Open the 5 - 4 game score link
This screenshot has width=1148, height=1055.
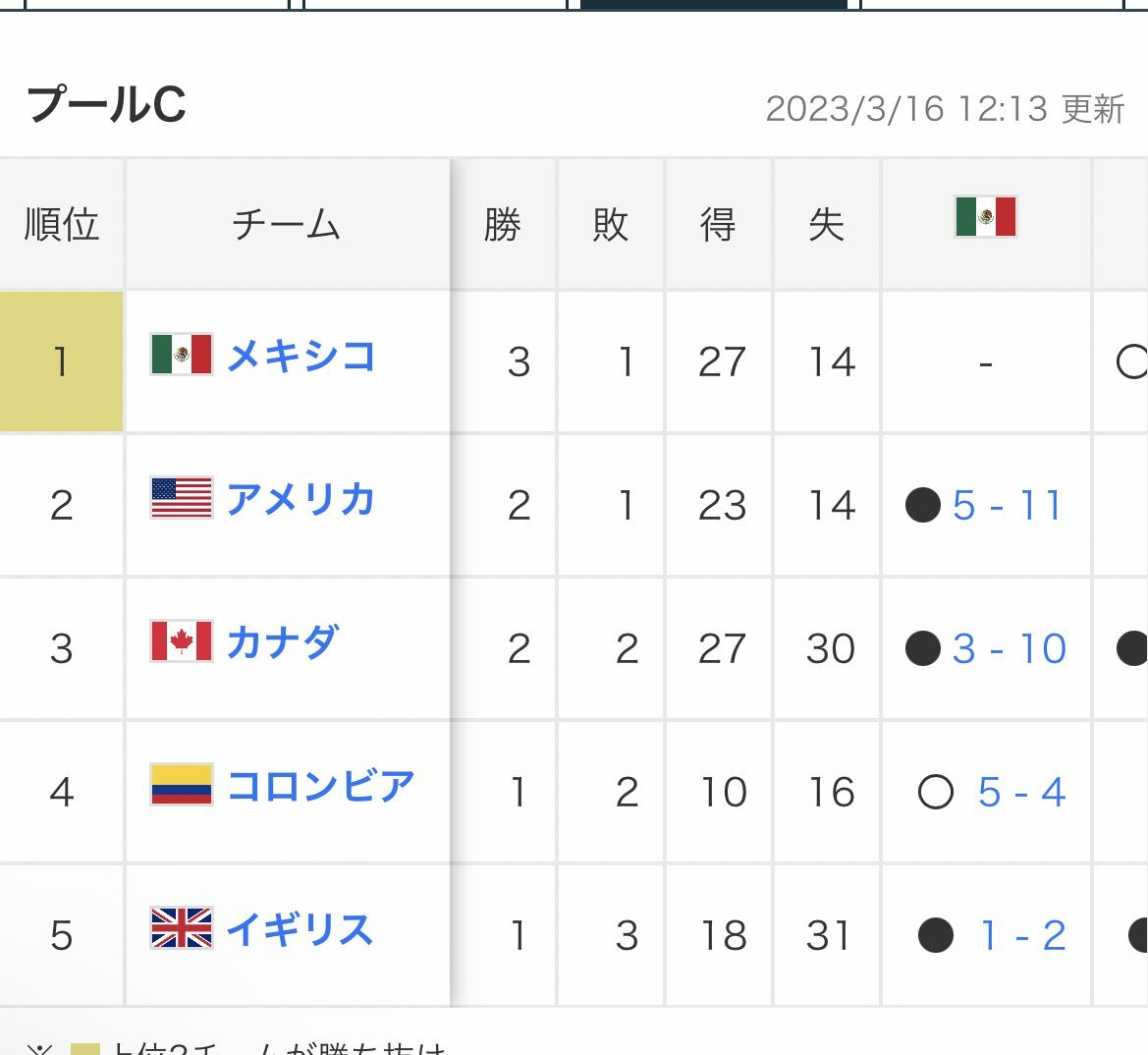(x=1021, y=792)
